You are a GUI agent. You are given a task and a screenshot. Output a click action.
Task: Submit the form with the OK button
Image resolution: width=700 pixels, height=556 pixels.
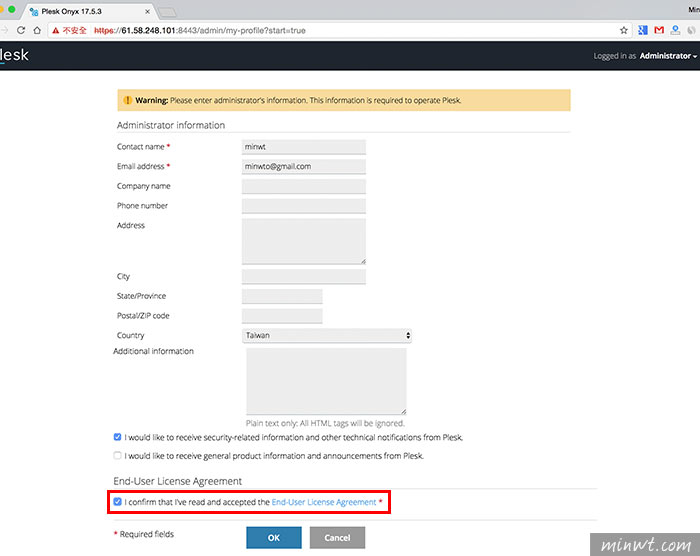pyautogui.click(x=274, y=538)
